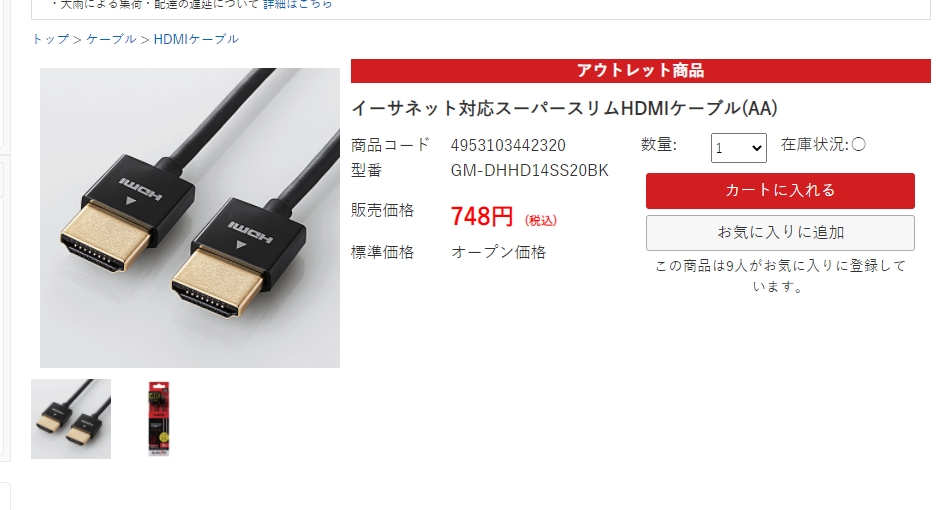Open the 詳細はこちら notice link
Screen dimensions: 950x510
[x=297, y=4]
